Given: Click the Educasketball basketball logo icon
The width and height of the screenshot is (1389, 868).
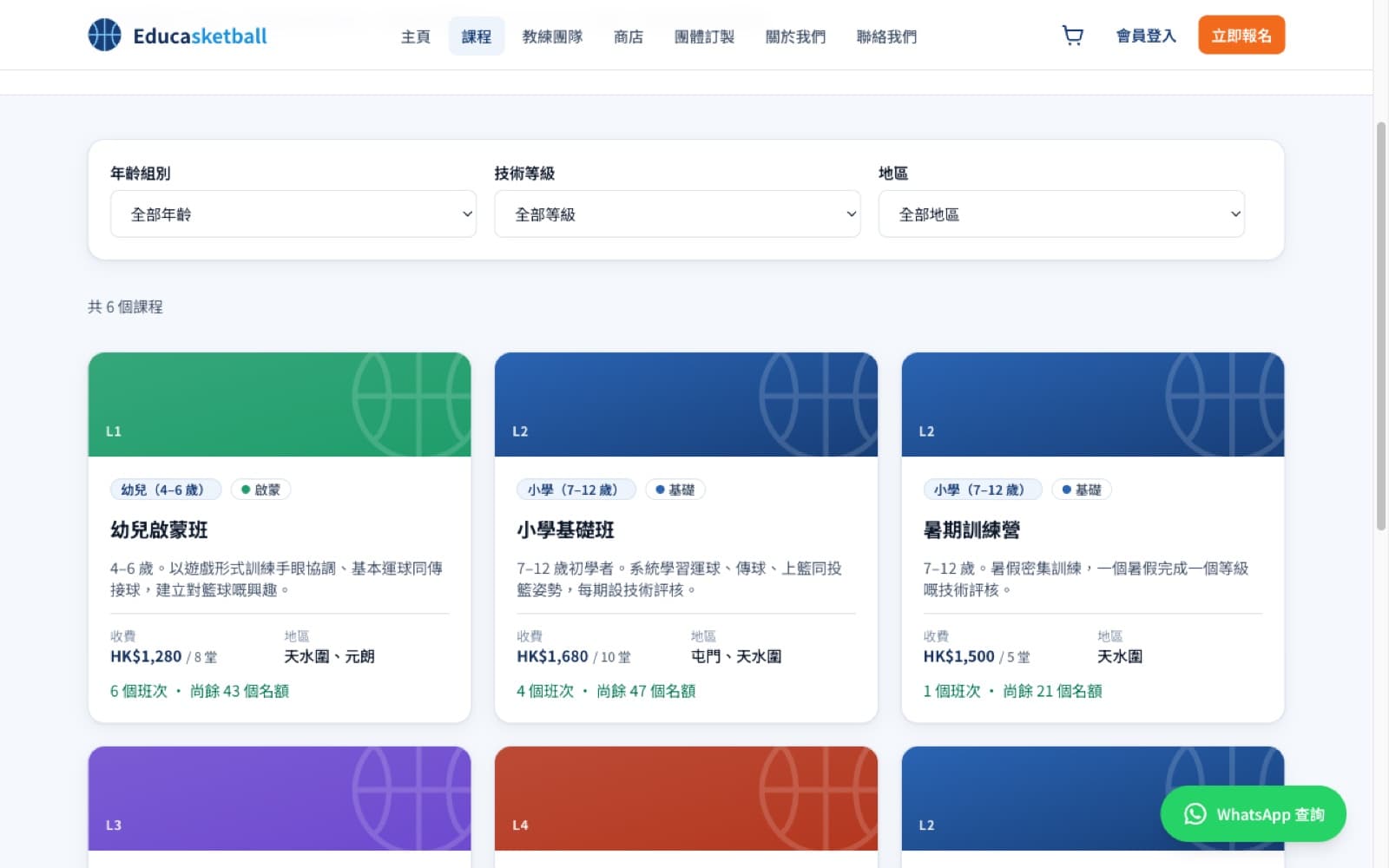Looking at the screenshot, I should click(x=105, y=36).
